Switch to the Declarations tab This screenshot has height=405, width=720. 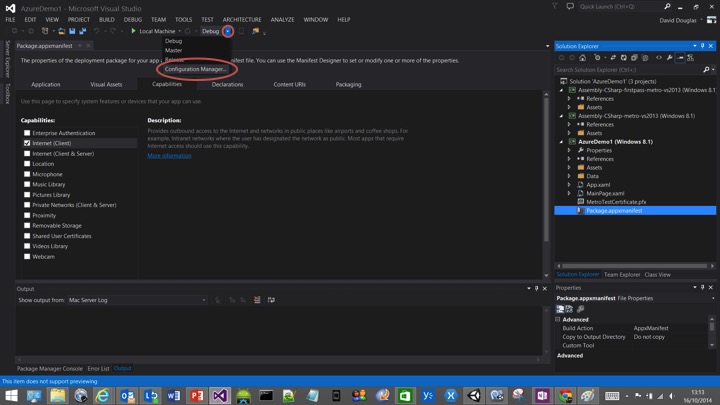click(227, 84)
